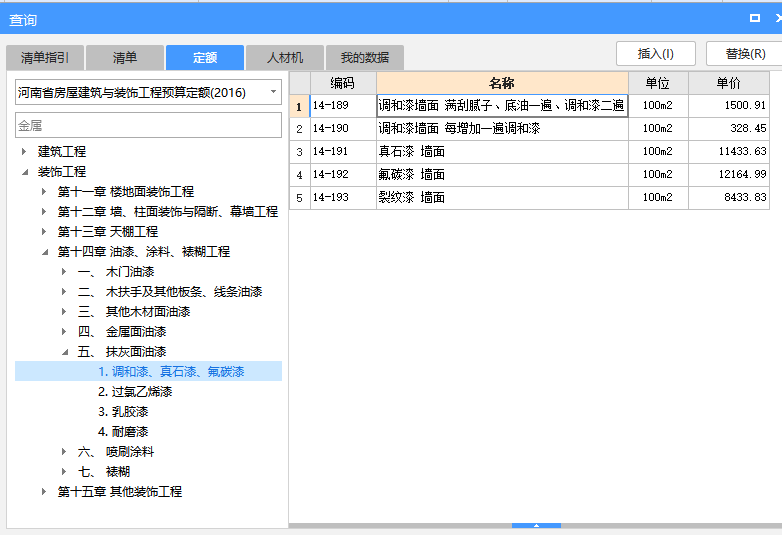Open the 人材机 tab
The image size is (782, 535).
pyautogui.click(x=285, y=57)
